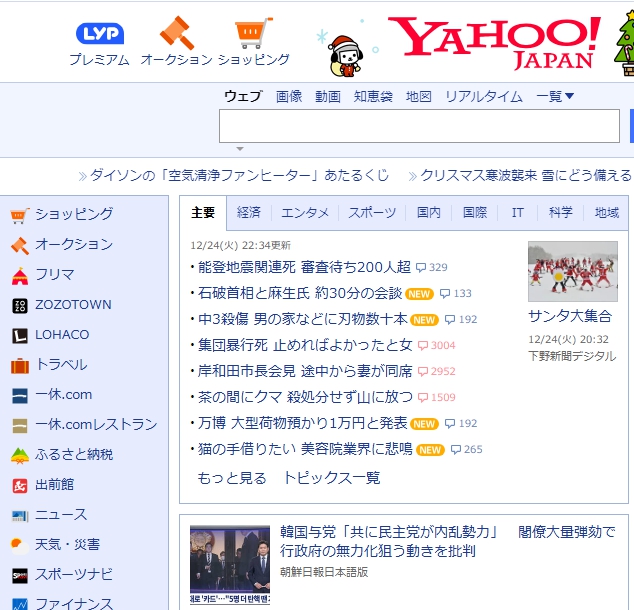Click the LOHACO logo icon
Viewport: 634px width, 610px height.
click(20, 336)
